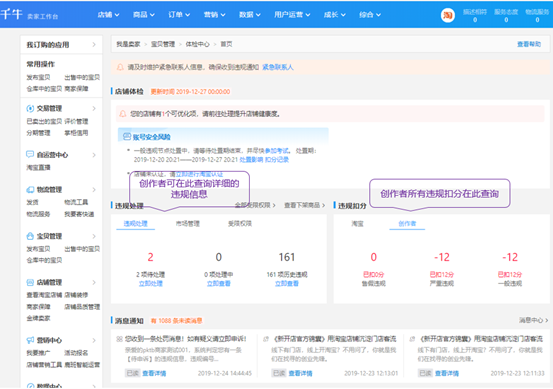Click the 宝贝管理 bag icon
Image resolution: width=553 pixels, height=389 pixels.
[30, 236]
